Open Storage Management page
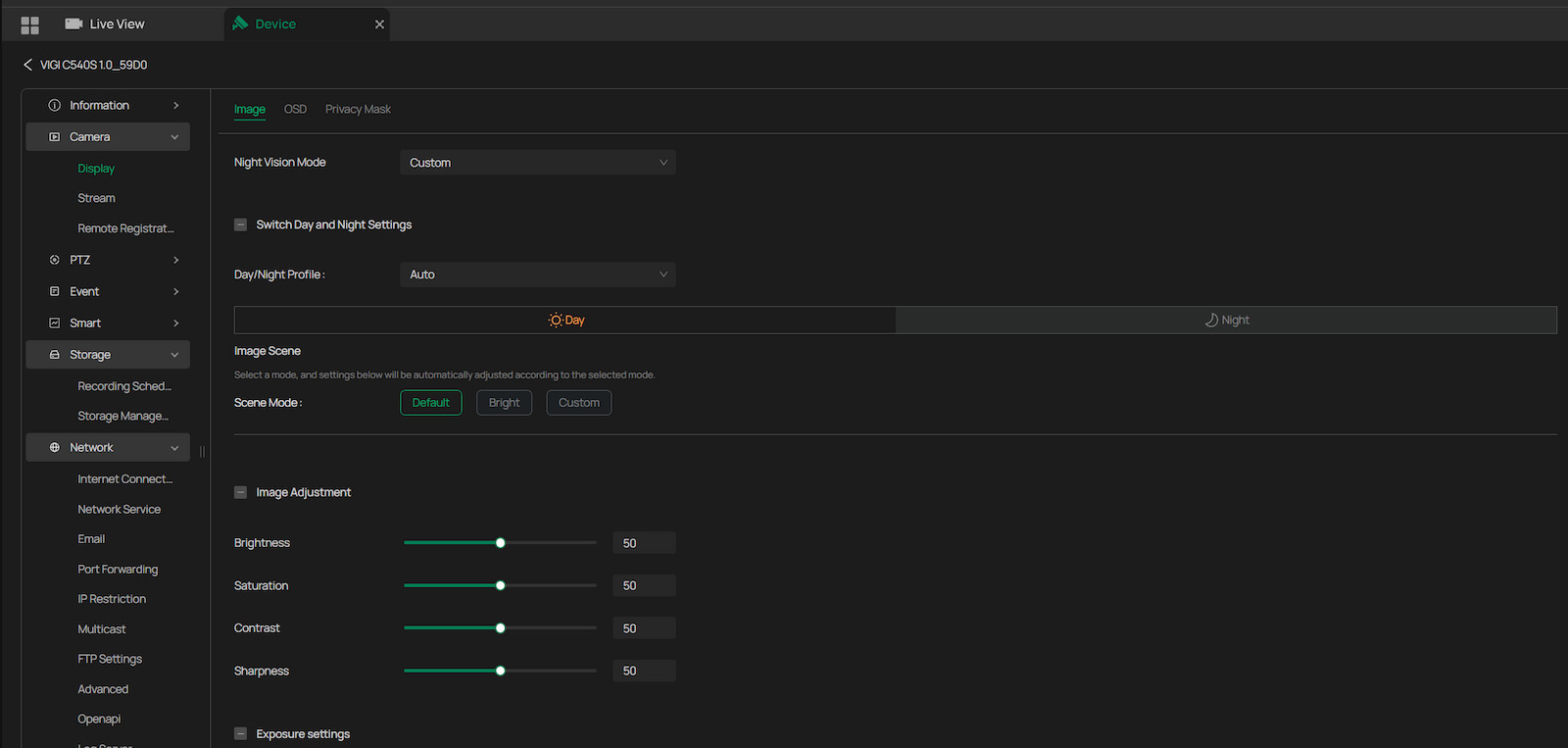This screenshot has width=1568, height=748. pyautogui.click(x=123, y=416)
